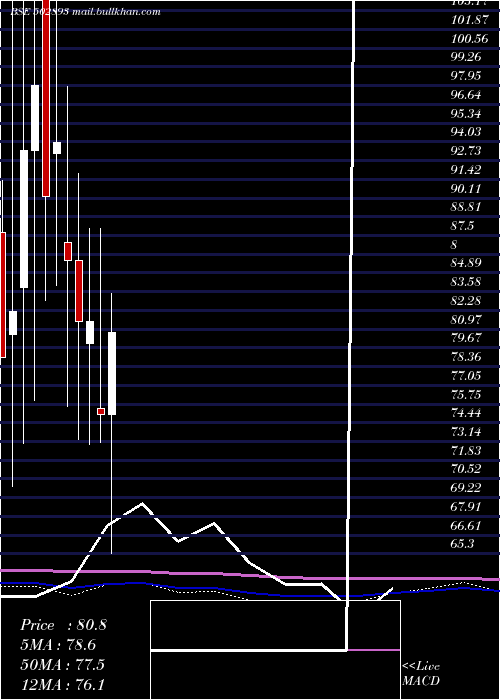Click the '<<Live MACD' label

[421, 674]
